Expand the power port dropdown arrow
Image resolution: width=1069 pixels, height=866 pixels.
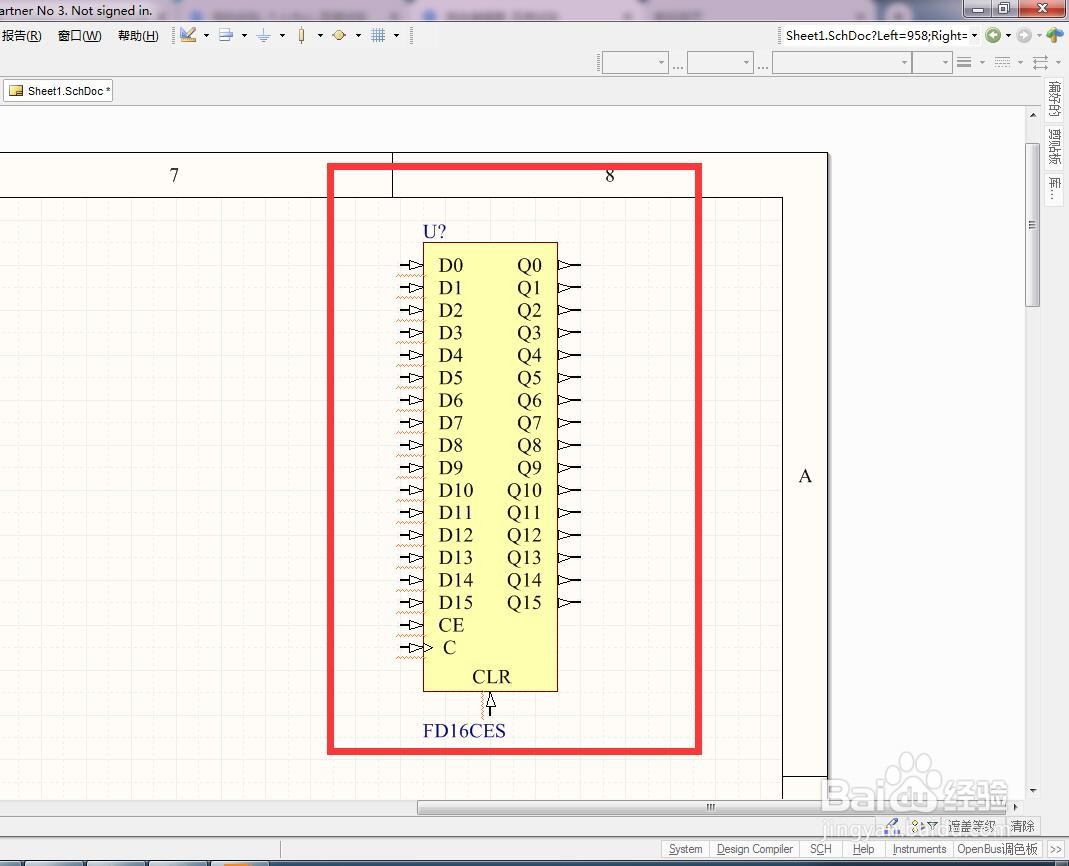pos(282,35)
